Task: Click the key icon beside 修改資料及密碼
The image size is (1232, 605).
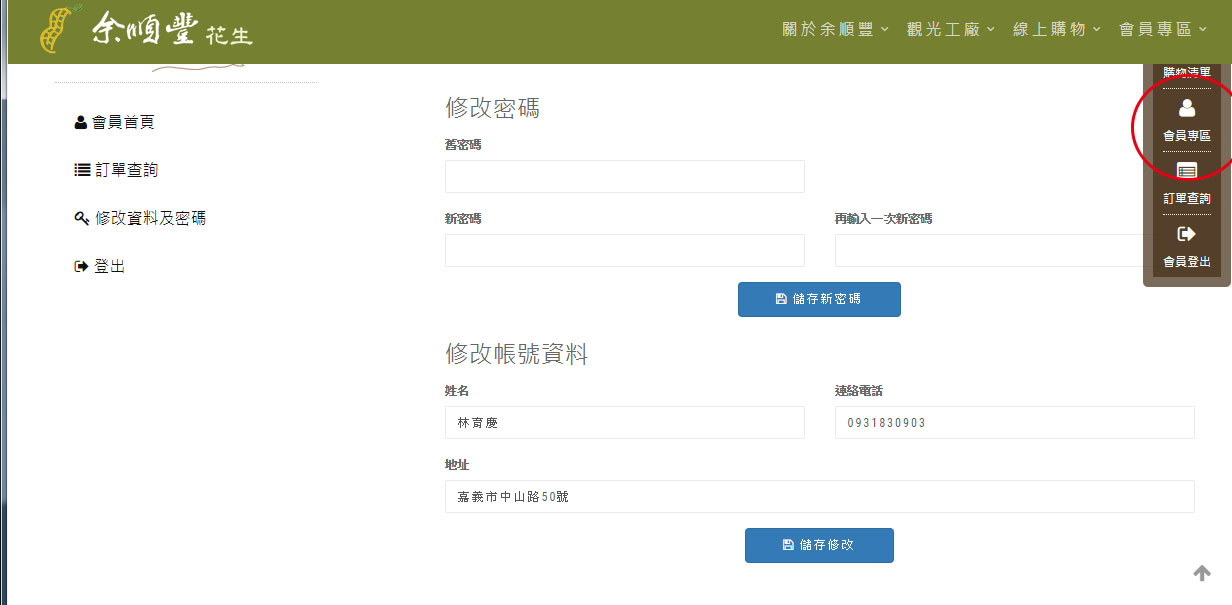Action: 82,219
